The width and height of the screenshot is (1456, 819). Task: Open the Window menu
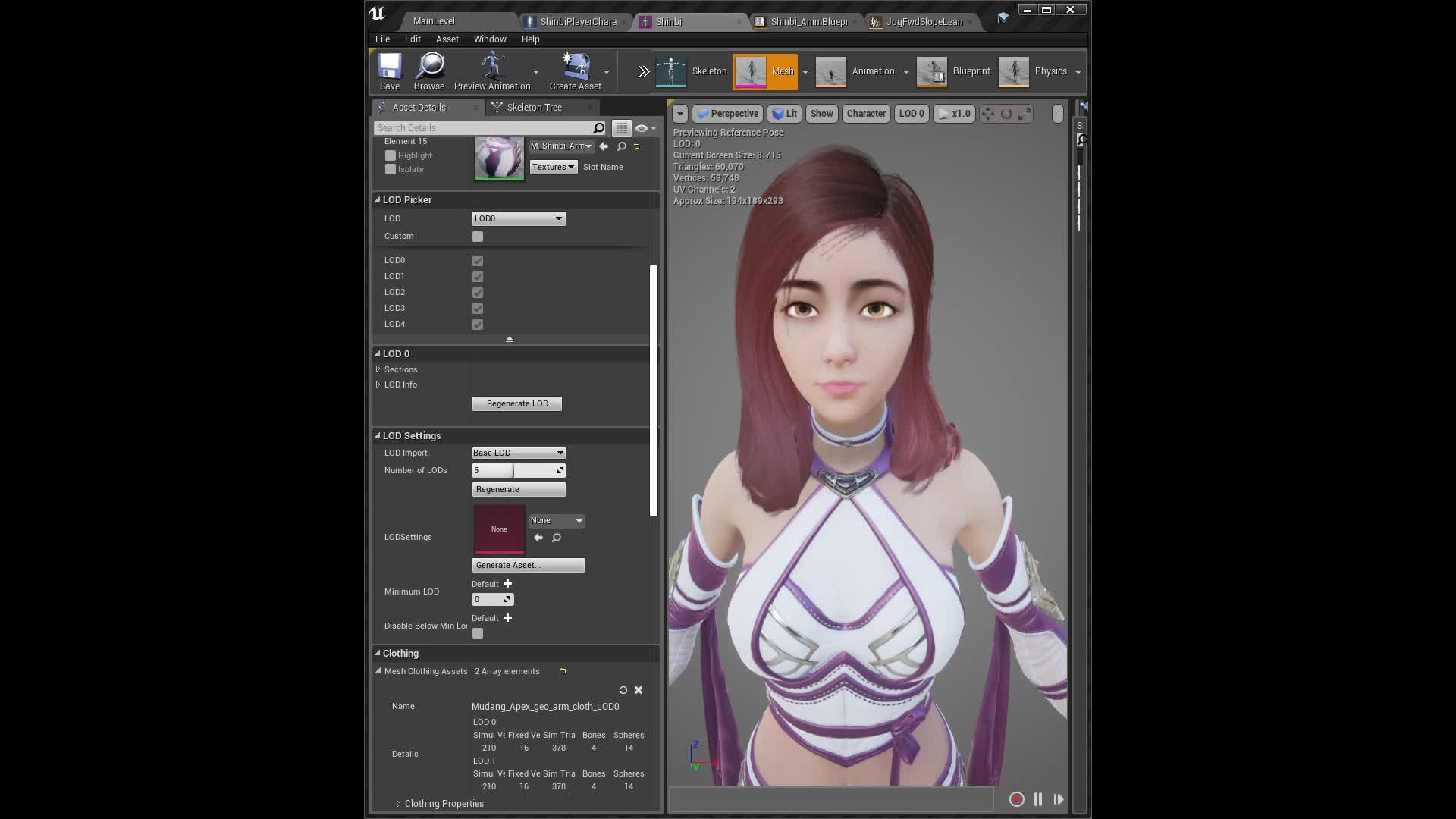coord(490,39)
